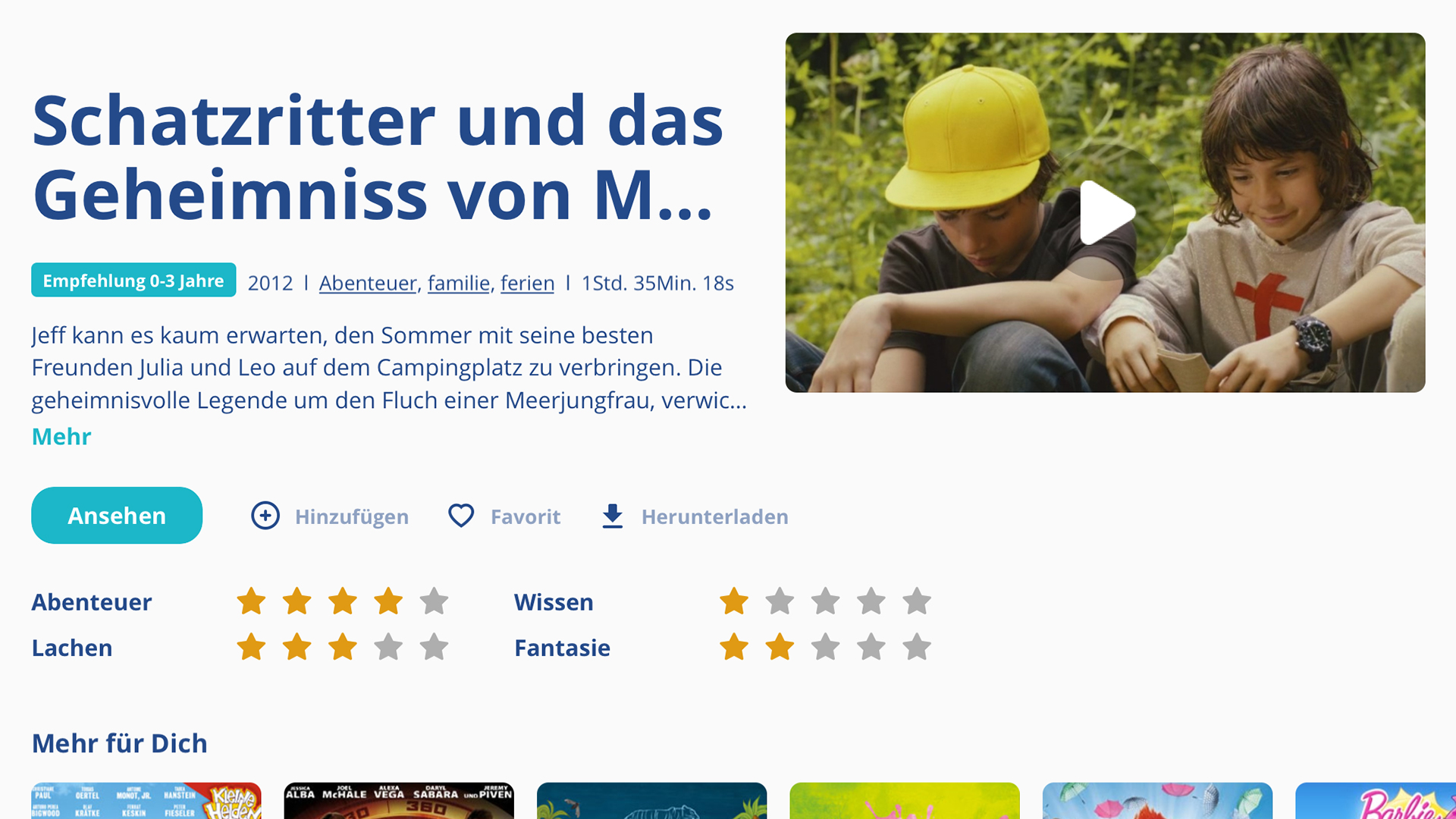The image size is (1456, 819).
Task: Open the Barbie movie thumbnail
Action: click(x=1376, y=801)
